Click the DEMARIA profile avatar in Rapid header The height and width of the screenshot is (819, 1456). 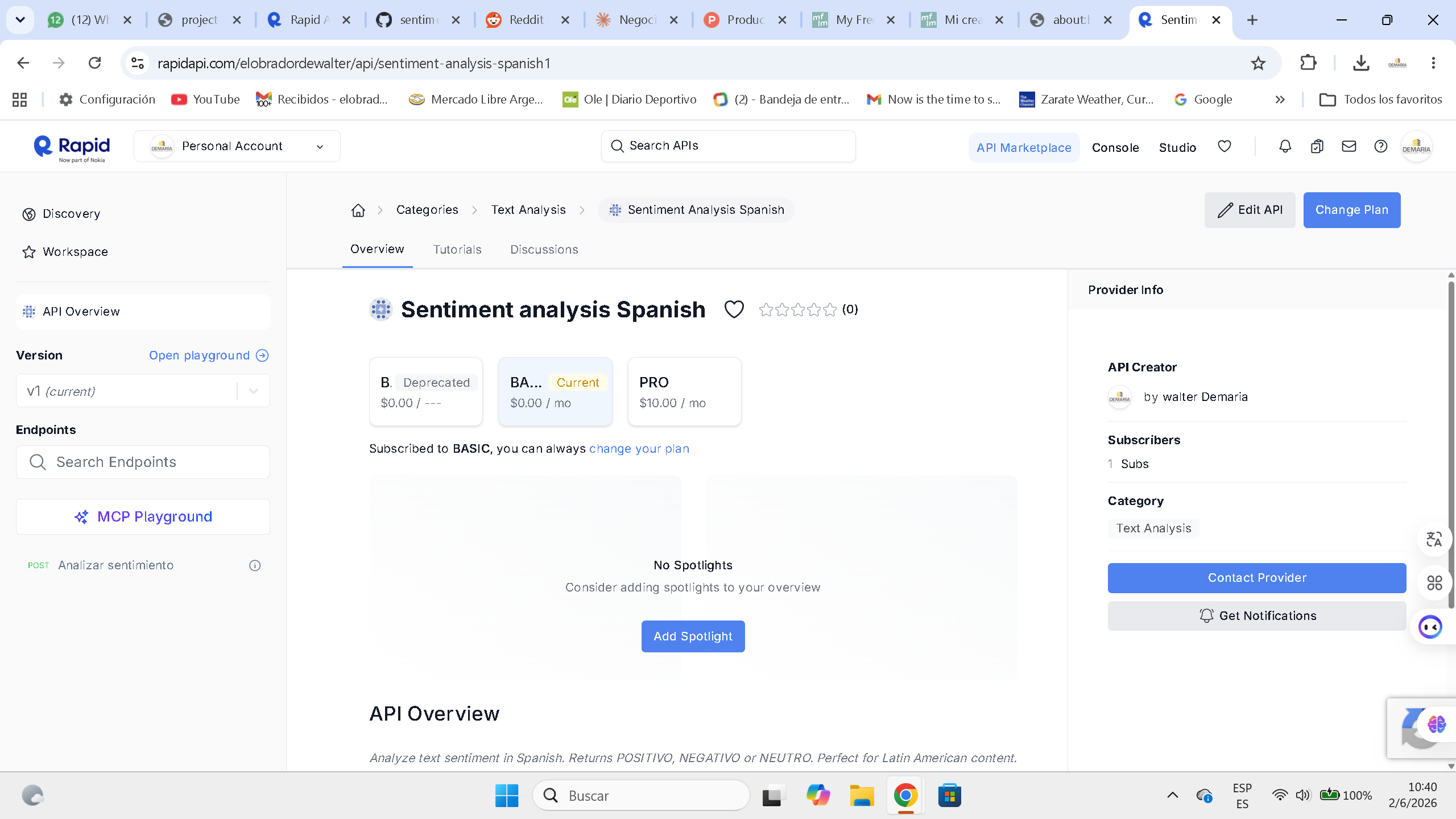[x=1416, y=147]
